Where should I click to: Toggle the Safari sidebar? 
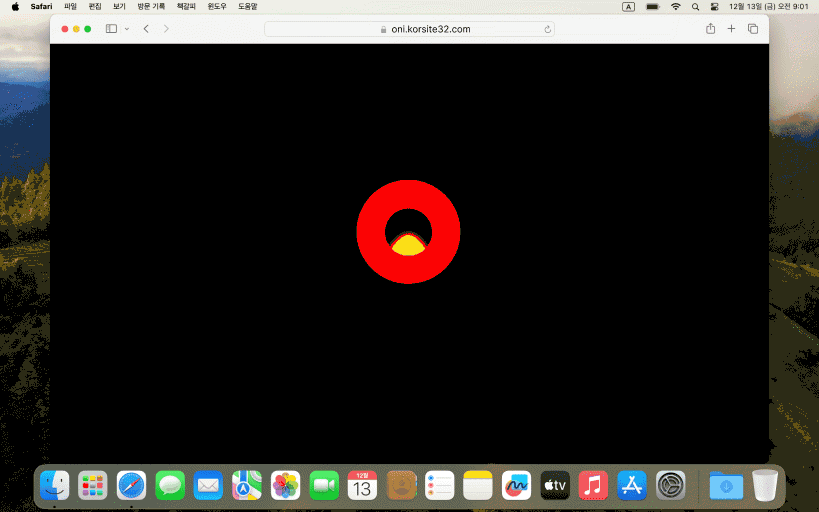[x=111, y=29]
